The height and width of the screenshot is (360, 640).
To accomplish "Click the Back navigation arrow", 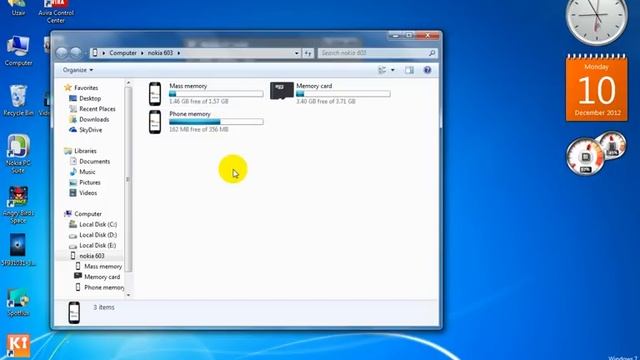I will click(x=62, y=53).
